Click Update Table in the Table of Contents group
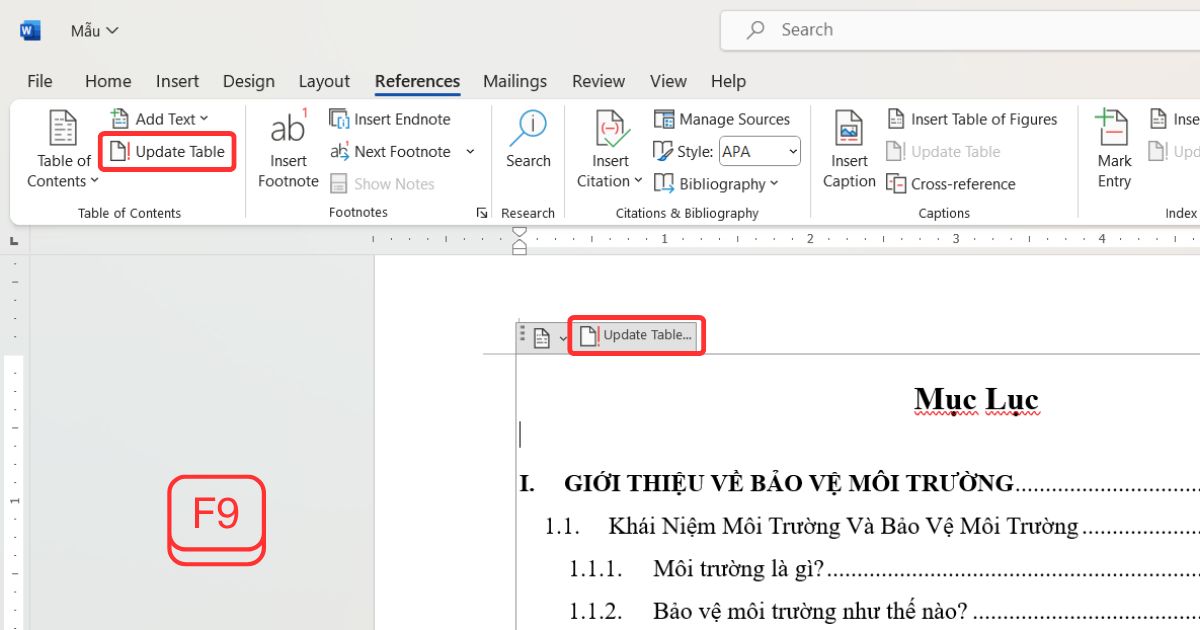Screen dimensions: 1200x630 pos(166,151)
